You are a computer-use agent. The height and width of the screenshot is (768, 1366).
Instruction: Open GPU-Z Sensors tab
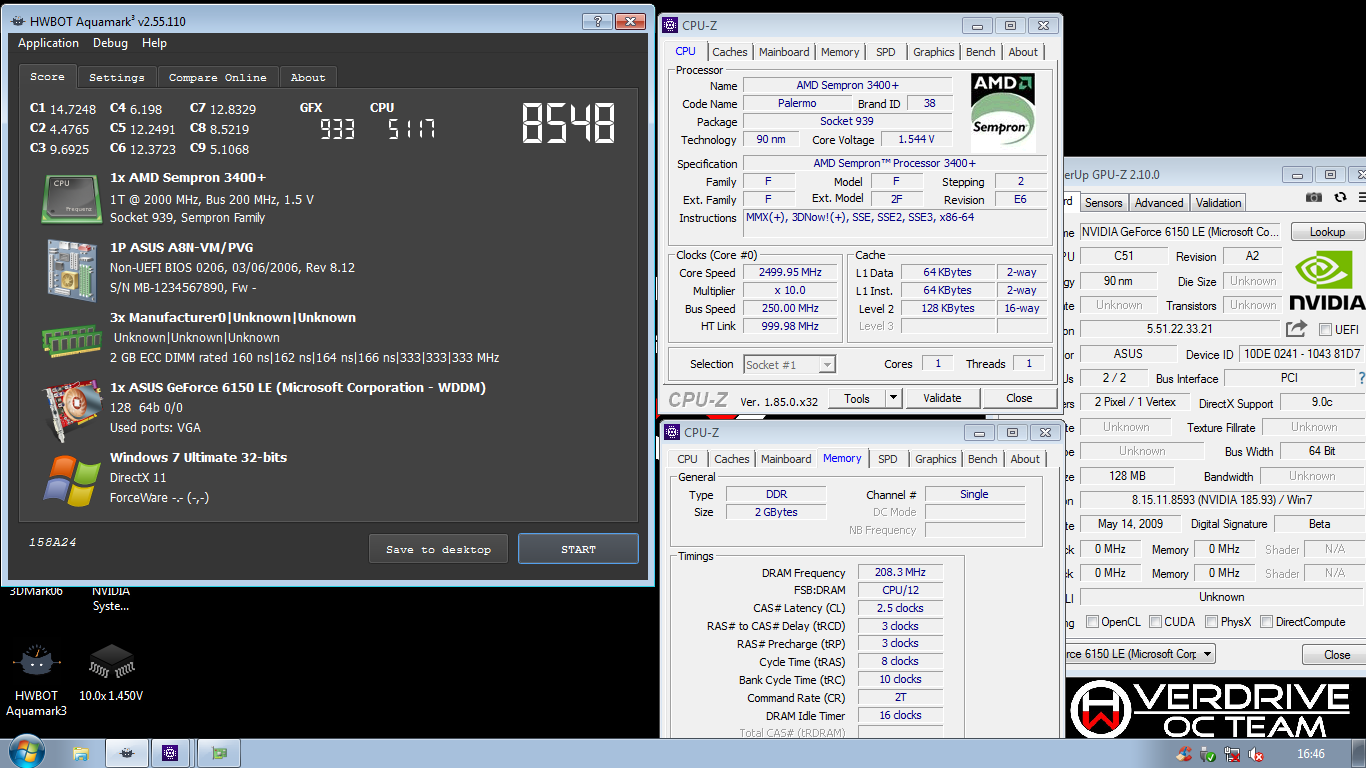(x=1104, y=203)
